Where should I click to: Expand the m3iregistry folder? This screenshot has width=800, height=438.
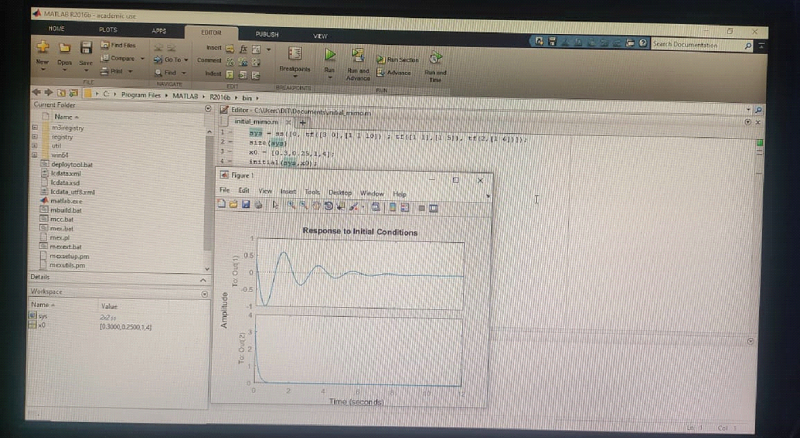click(35, 127)
